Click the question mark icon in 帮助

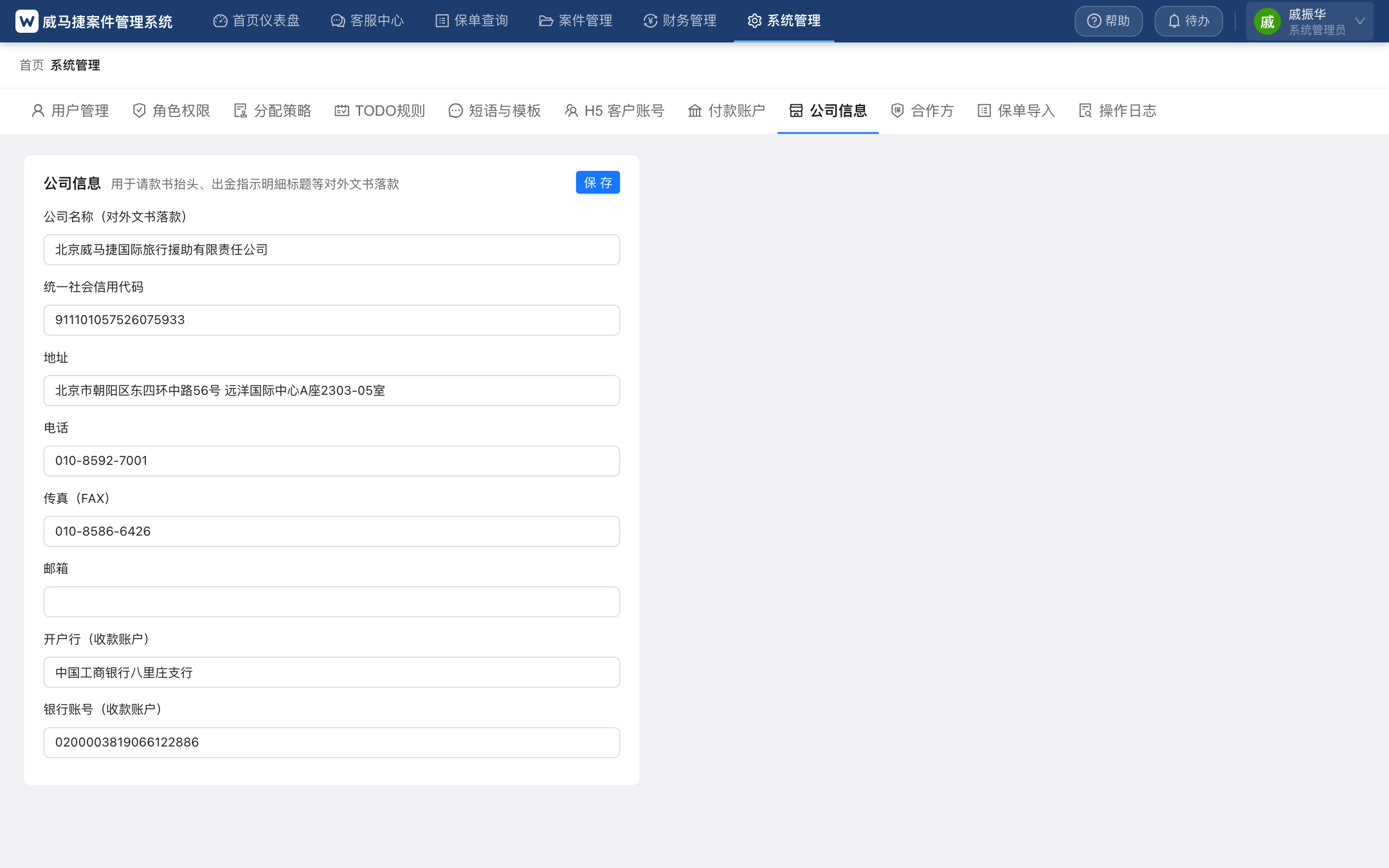(x=1094, y=21)
